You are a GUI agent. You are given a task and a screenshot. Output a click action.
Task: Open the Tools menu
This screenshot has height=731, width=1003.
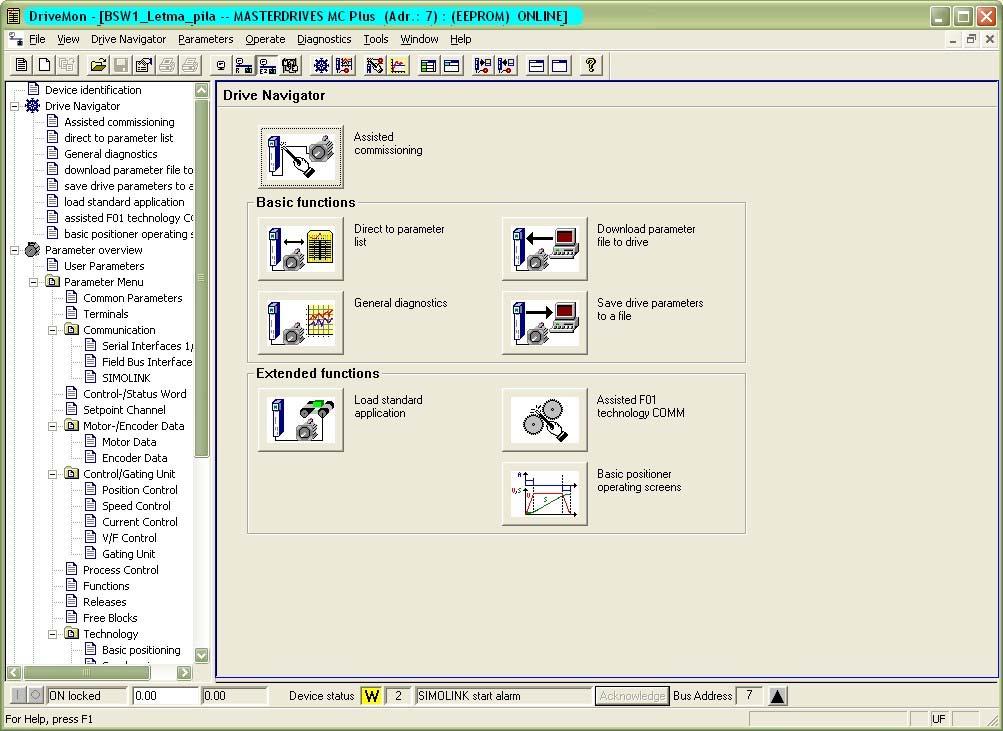[x=375, y=39]
